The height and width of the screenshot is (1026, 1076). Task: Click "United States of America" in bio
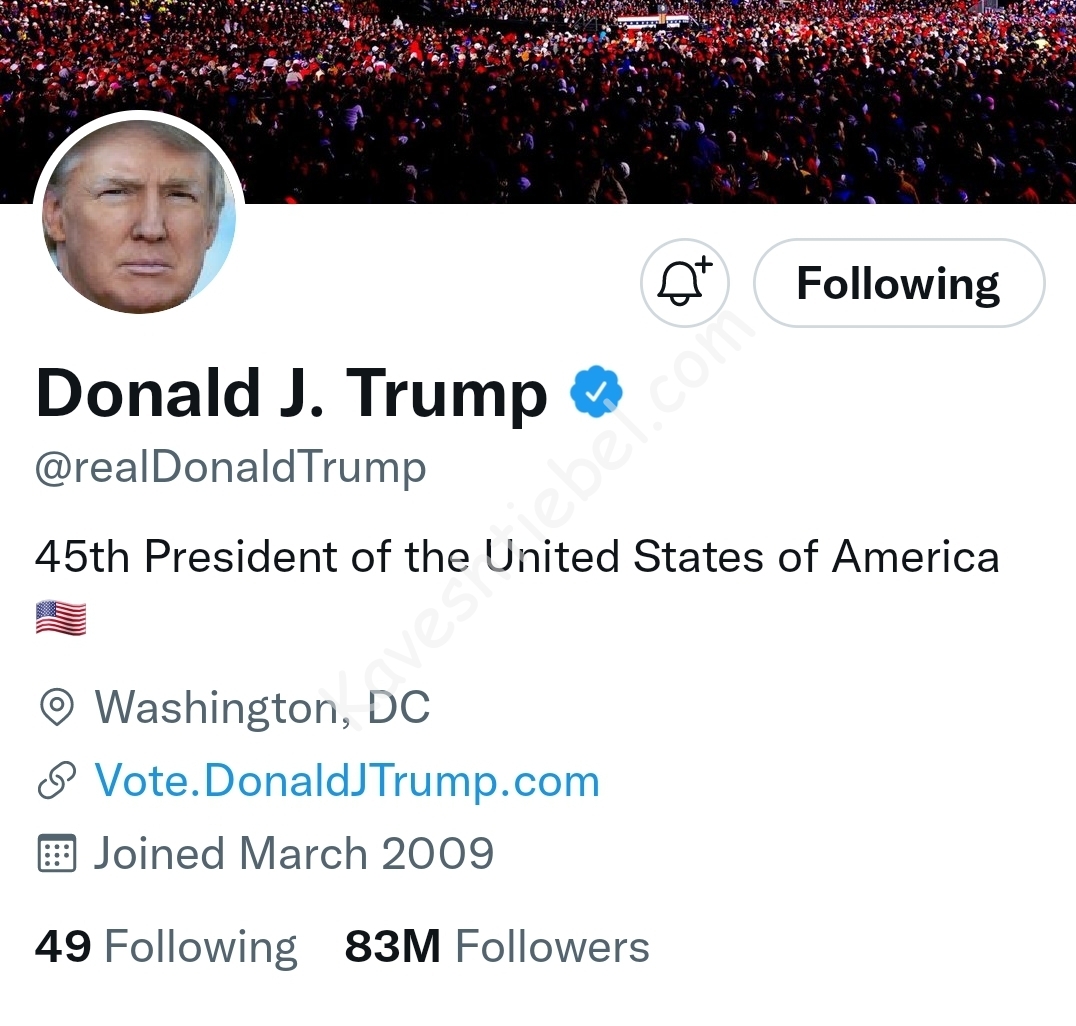(740, 557)
